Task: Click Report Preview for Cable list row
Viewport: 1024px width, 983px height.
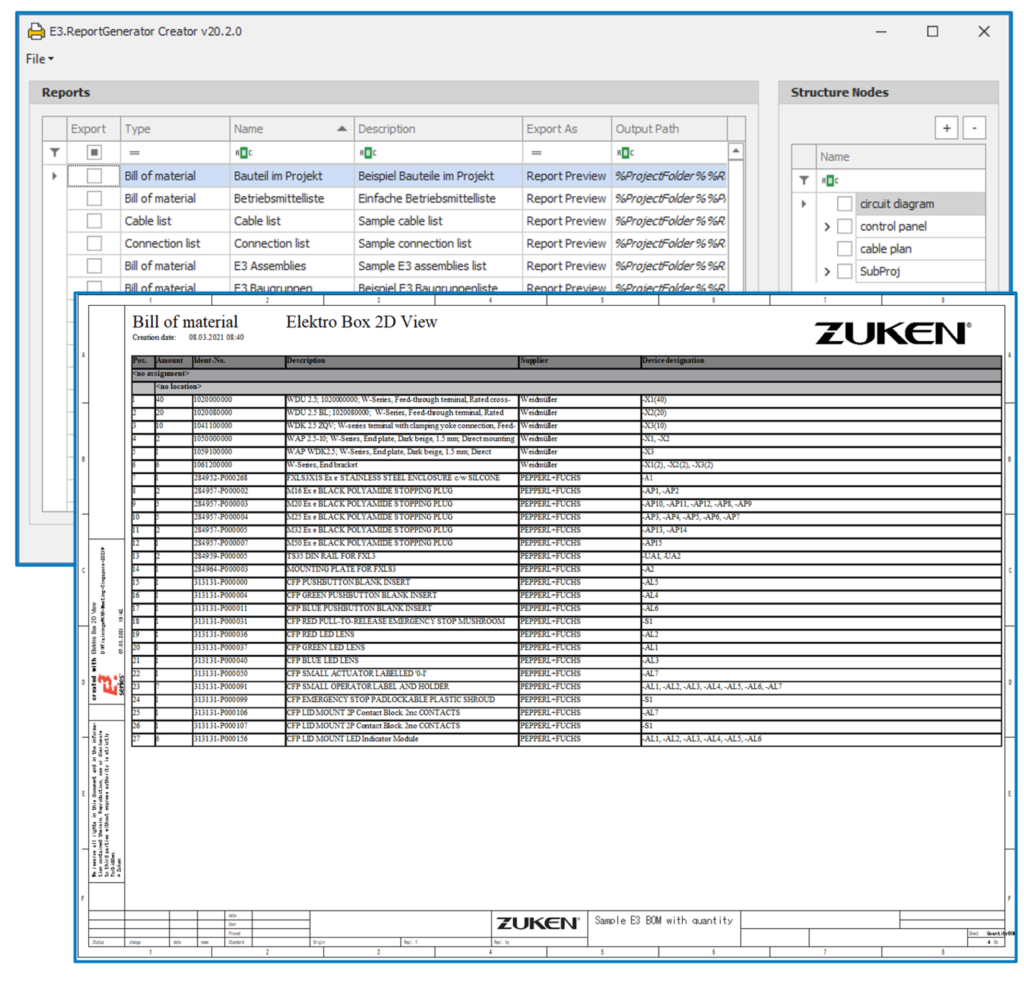Action: [566, 221]
